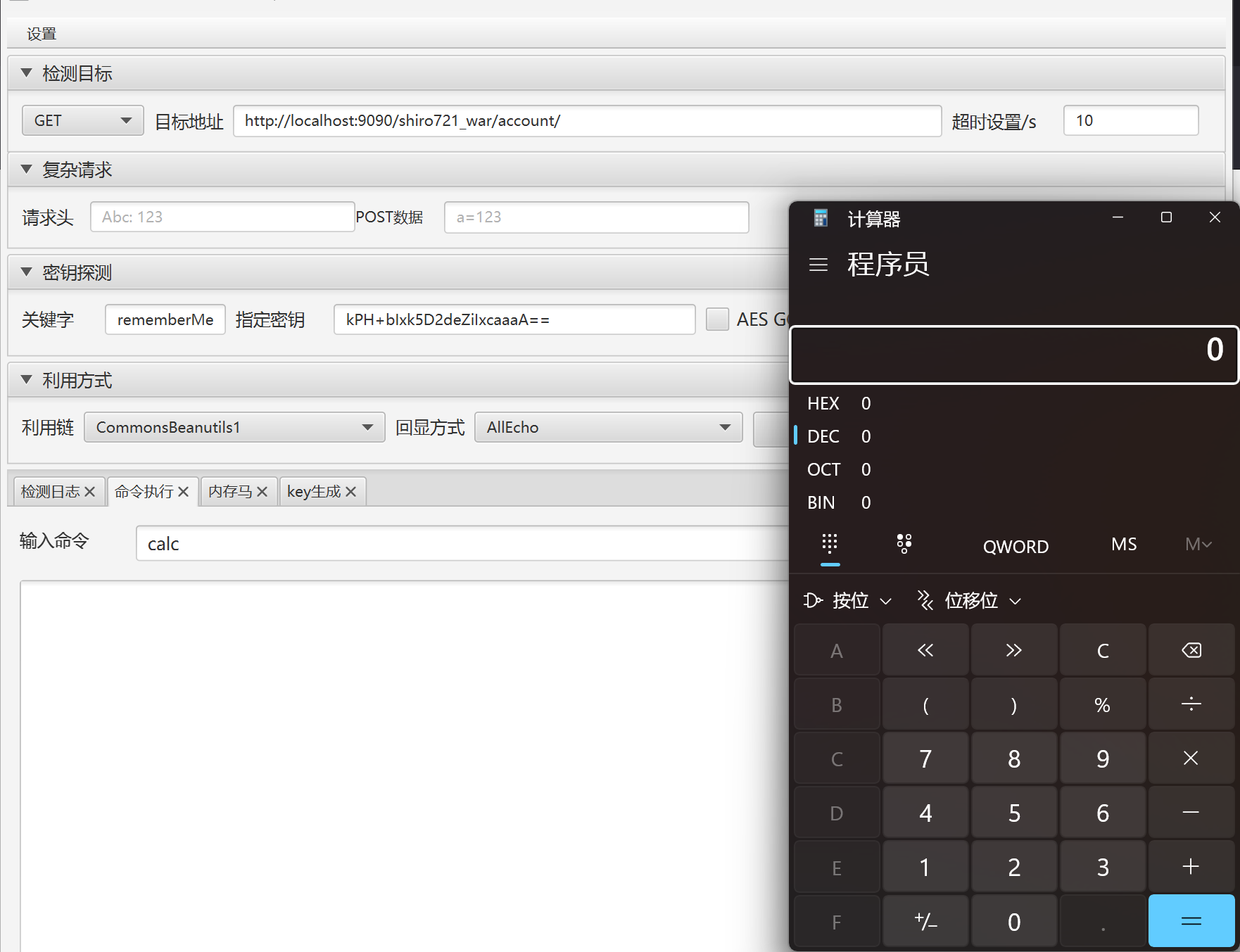Open the calculator hamburger navigation menu
The image size is (1240, 952).
pos(818,265)
